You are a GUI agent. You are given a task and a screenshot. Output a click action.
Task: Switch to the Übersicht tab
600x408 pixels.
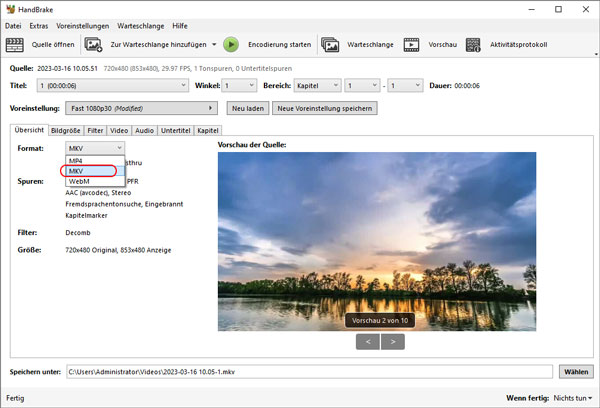pyautogui.click(x=29, y=130)
